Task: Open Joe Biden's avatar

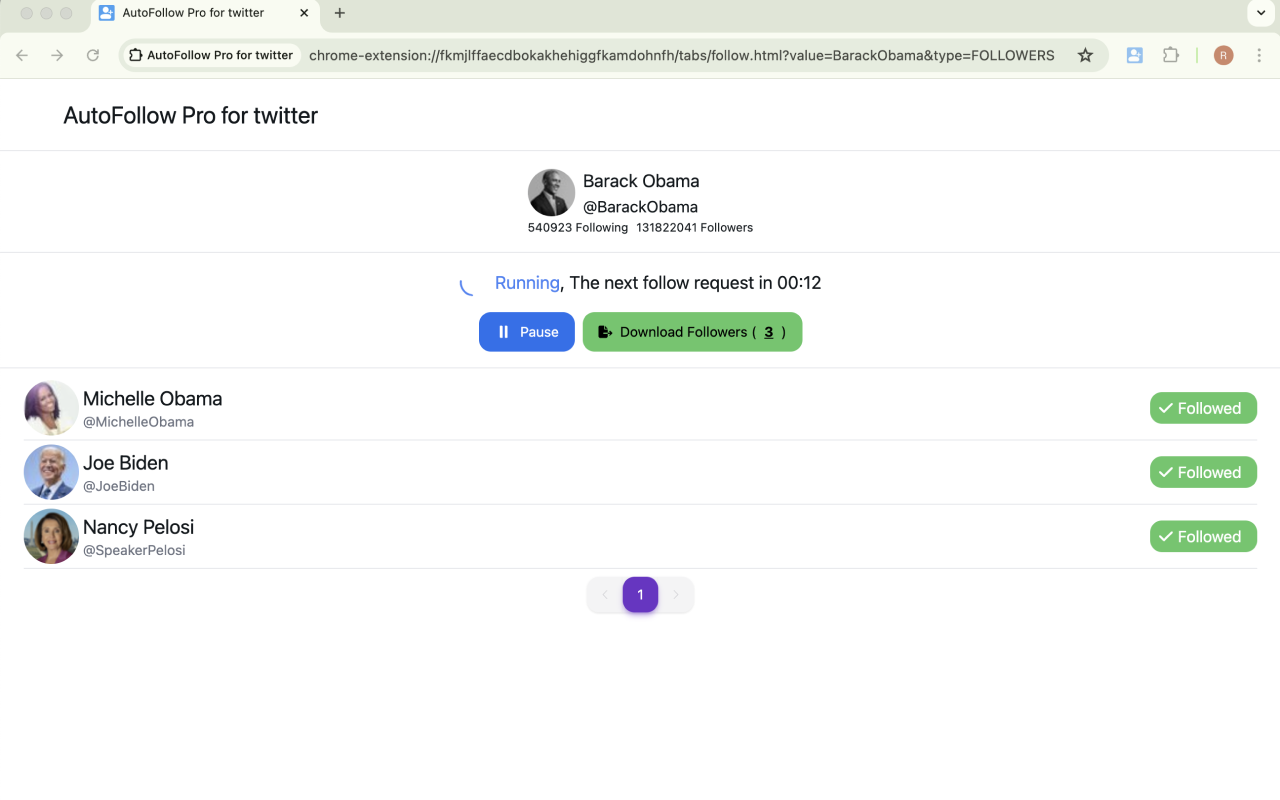Action: coord(51,472)
